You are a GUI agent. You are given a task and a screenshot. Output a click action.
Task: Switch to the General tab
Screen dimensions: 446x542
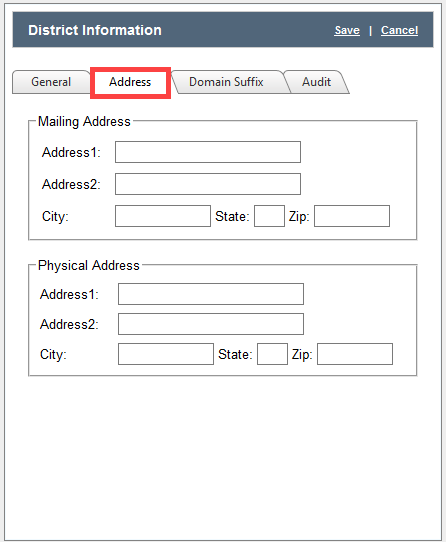coord(51,82)
